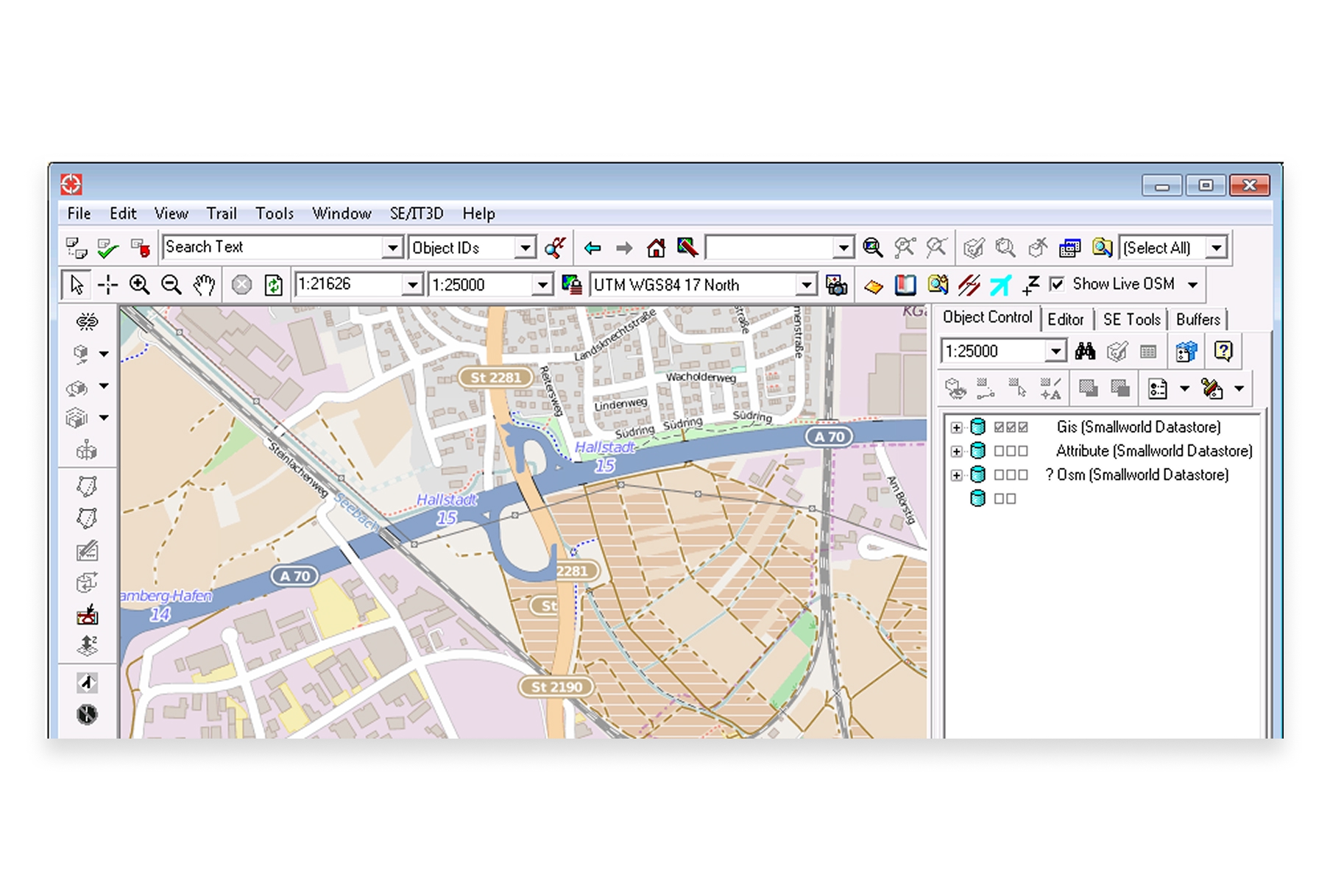1330x896 pixels.
Task: Open the SE/IT3D menu
Action: (417, 213)
